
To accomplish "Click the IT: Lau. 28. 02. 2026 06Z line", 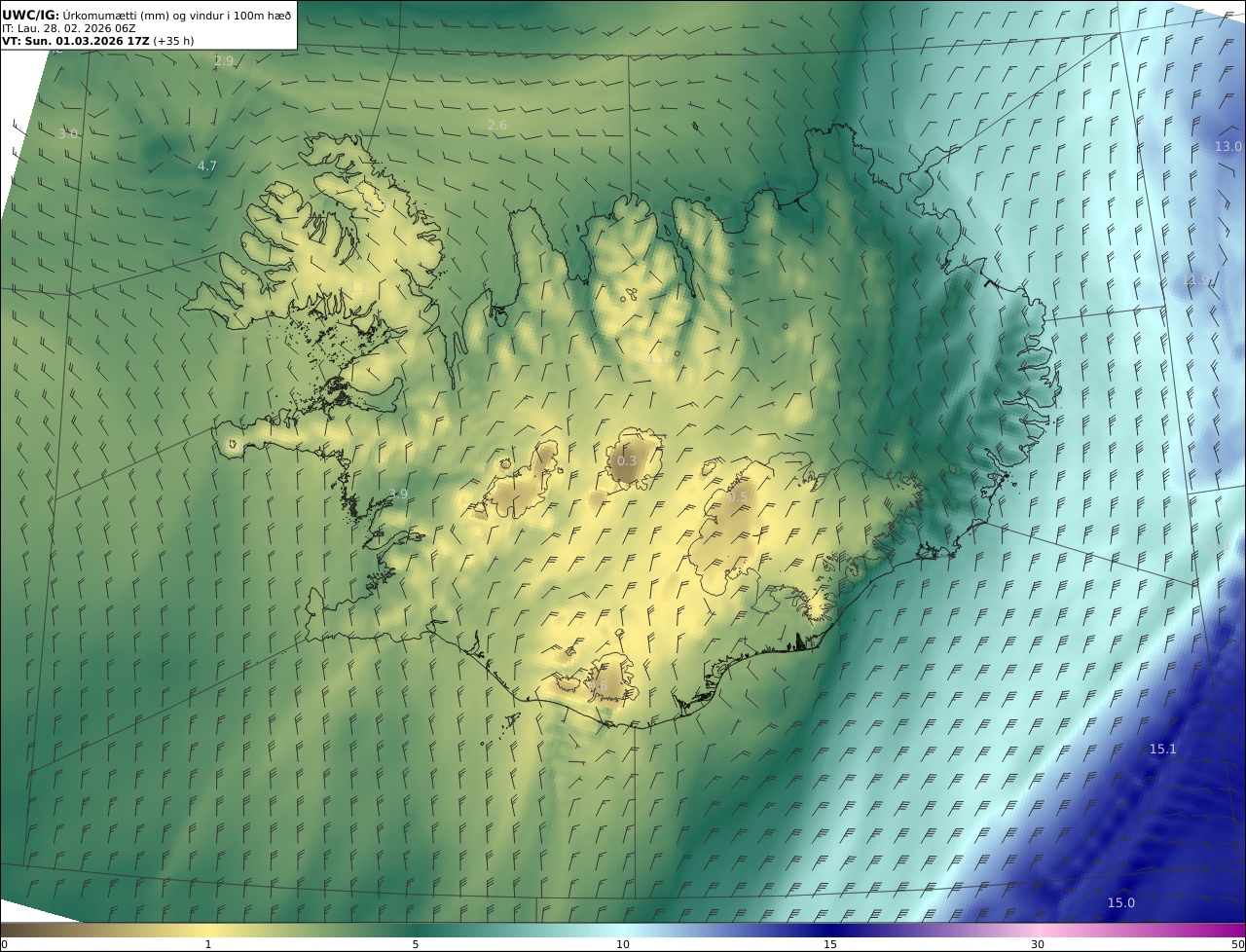I will coord(69,29).
